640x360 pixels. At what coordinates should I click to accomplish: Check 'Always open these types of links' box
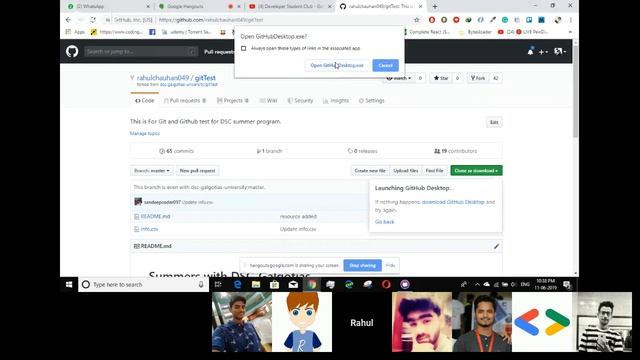click(244, 48)
